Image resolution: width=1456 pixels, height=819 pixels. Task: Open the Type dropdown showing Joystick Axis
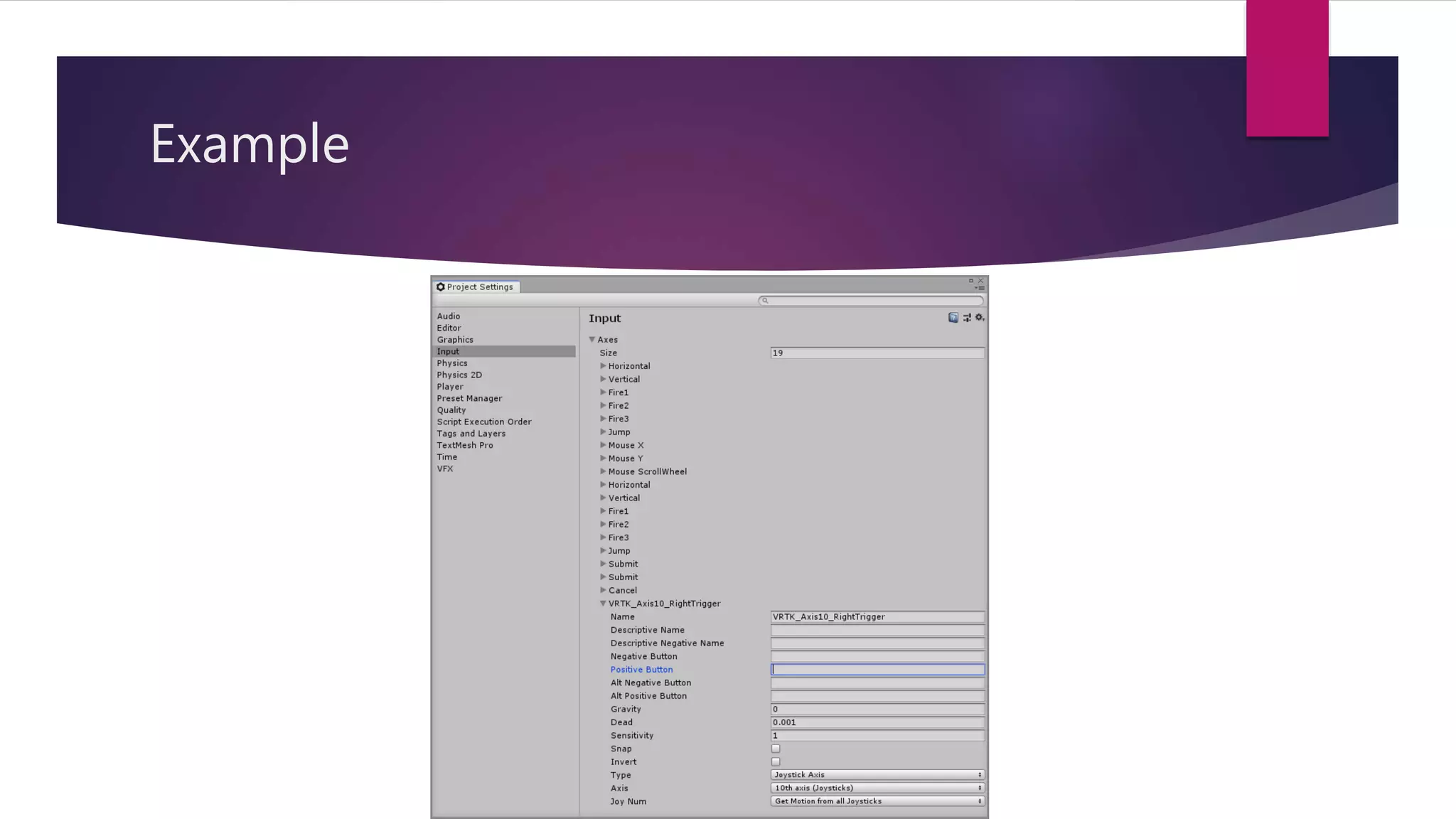tap(877, 775)
